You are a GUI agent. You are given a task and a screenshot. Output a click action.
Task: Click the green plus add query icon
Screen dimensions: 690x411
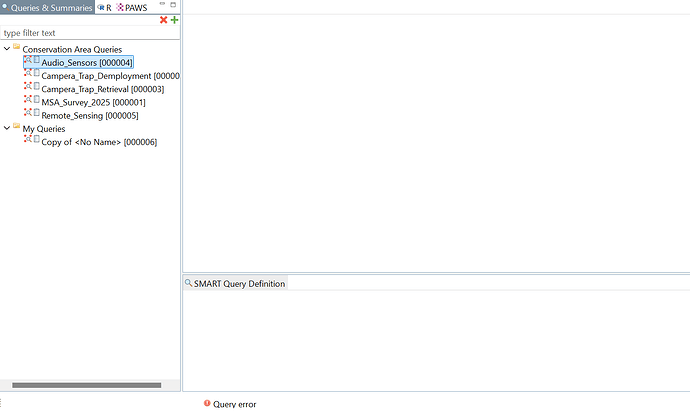pyautogui.click(x=174, y=20)
